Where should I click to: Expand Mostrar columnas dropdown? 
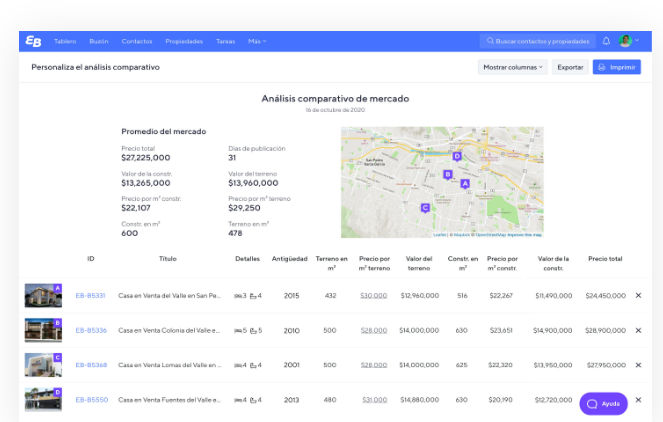[x=512, y=67]
